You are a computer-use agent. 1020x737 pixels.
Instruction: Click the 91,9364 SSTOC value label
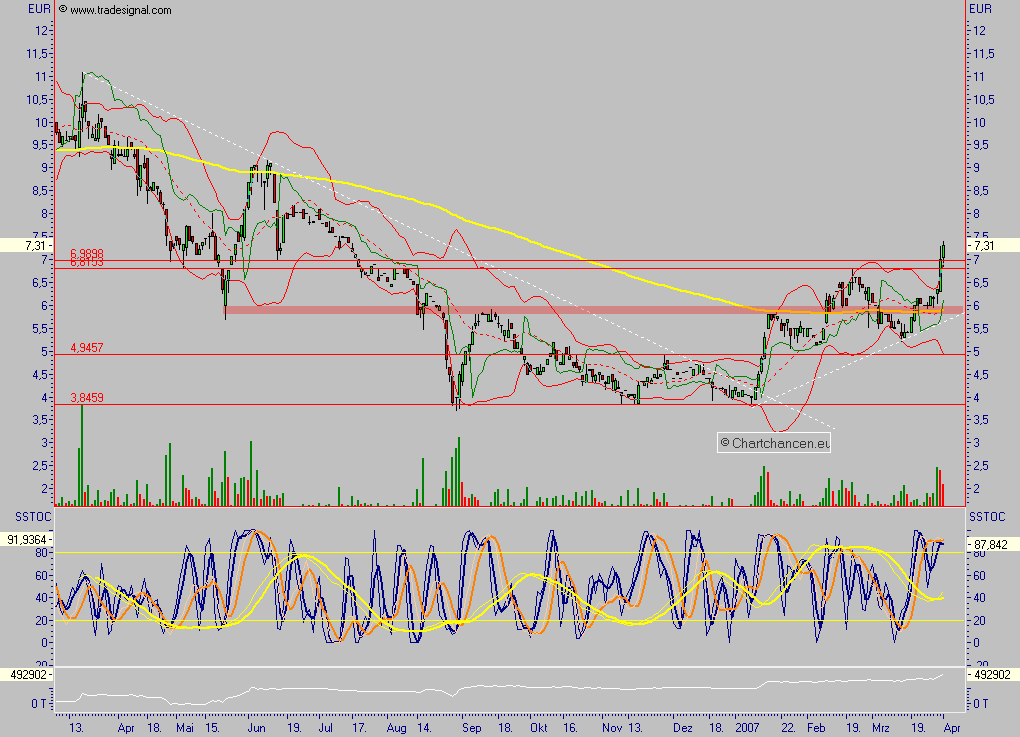(27, 539)
